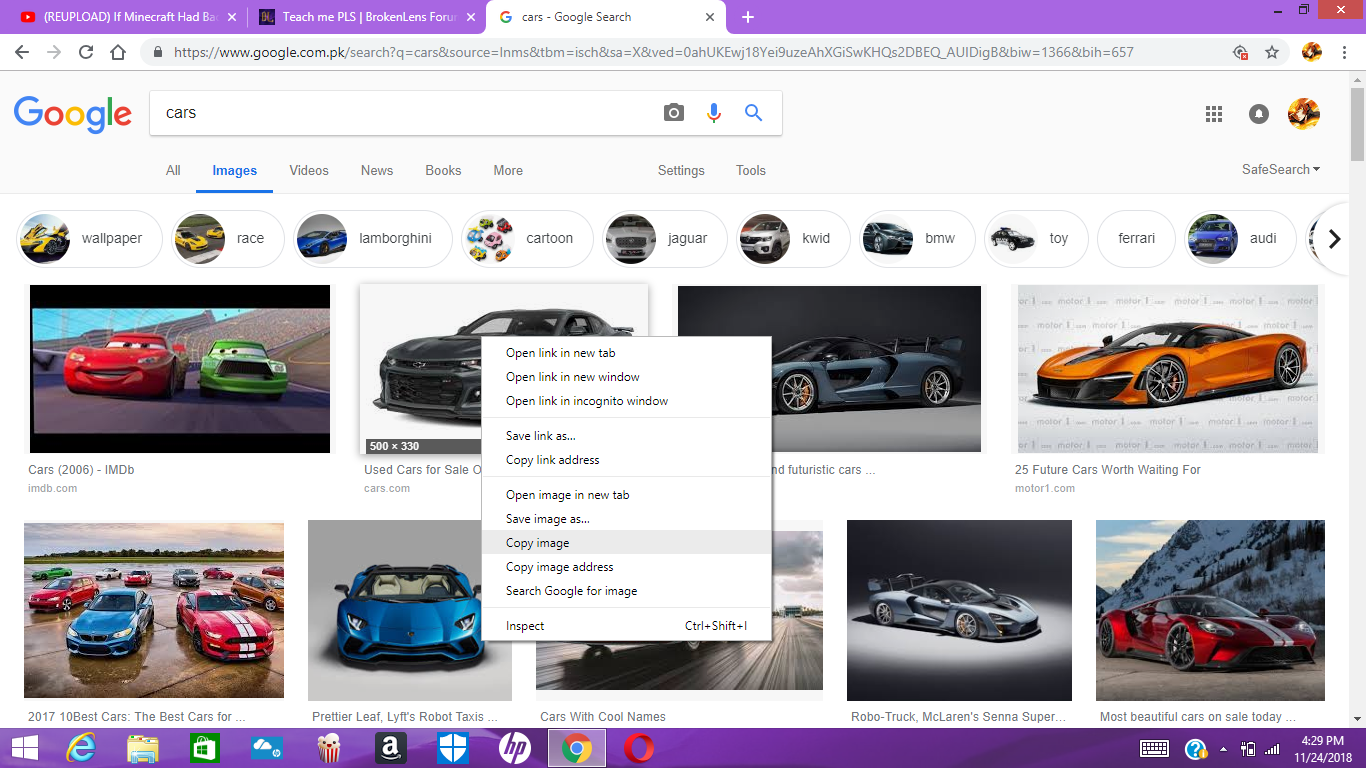Open the Google apps grid icon
Viewport: 1366px width, 768px height.
click(1214, 114)
